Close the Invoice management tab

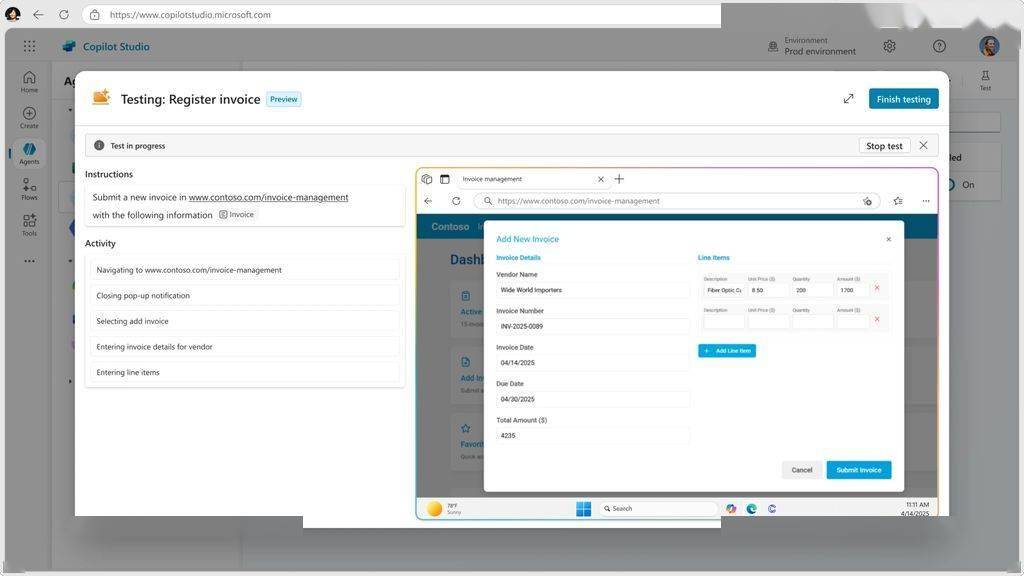click(601, 179)
